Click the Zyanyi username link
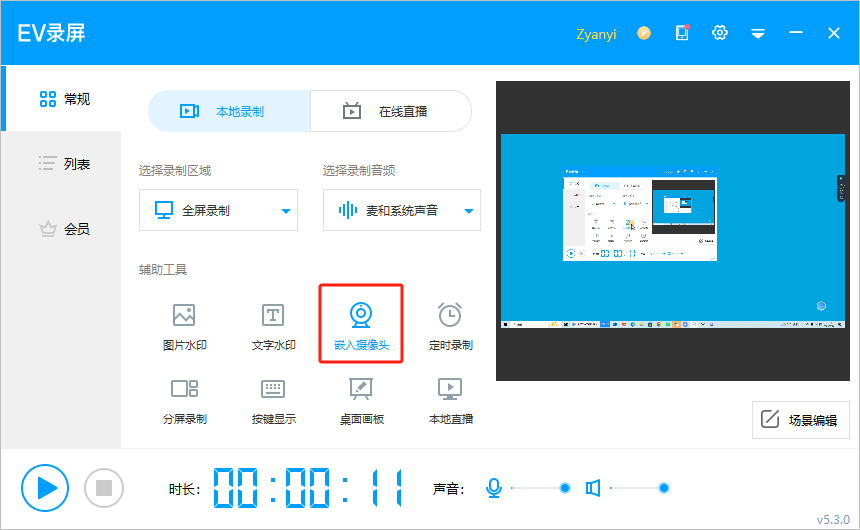This screenshot has width=860, height=530. point(596,33)
